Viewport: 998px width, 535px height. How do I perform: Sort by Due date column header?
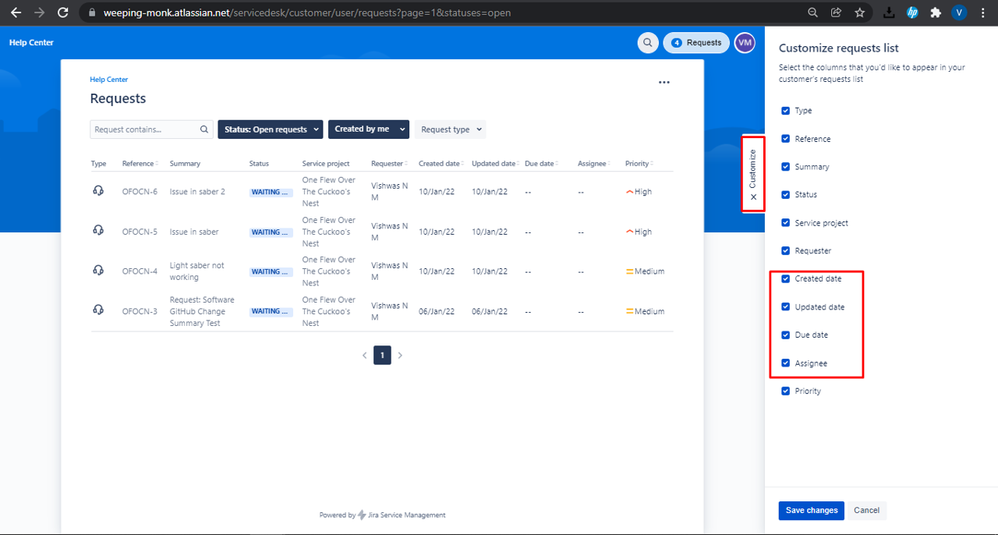click(x=541, y=163)
